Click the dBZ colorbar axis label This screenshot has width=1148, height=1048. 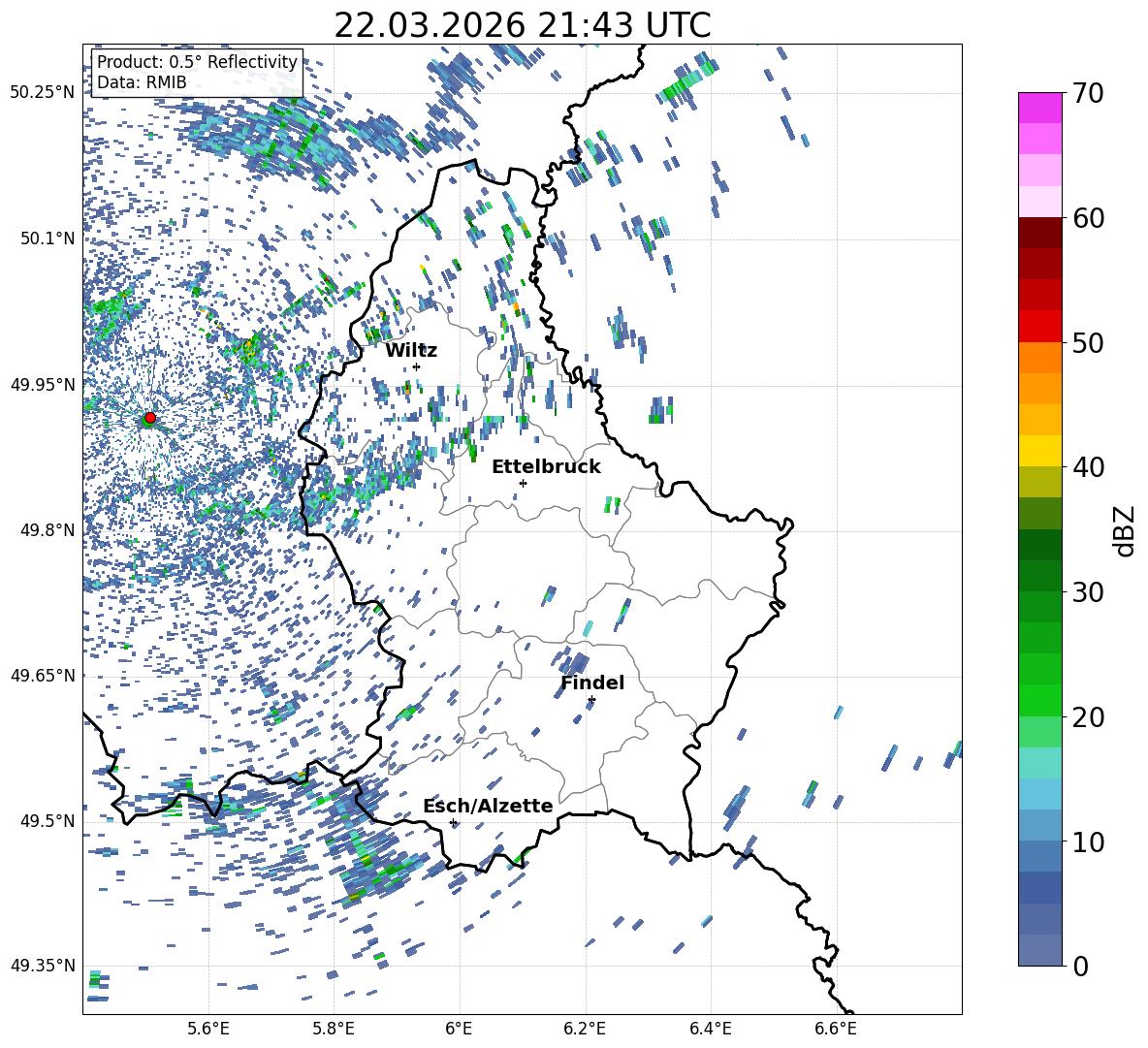coord(1125,531)
